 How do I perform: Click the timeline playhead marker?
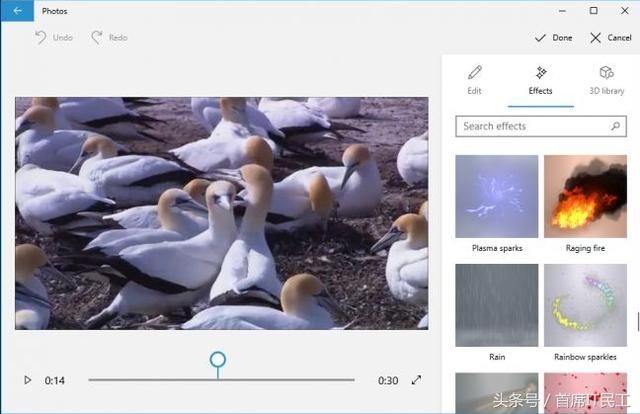pyautogui.click(x=217, y=360)
